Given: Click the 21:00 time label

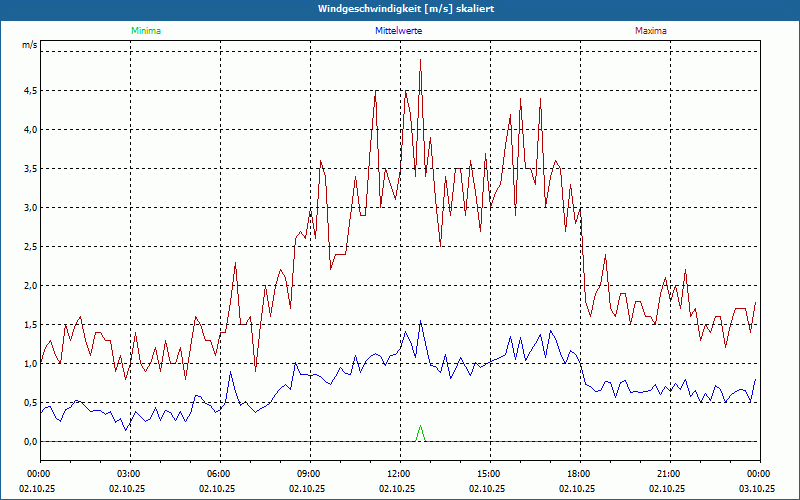Looking at the screenshot, I should (x=670, y=474).
